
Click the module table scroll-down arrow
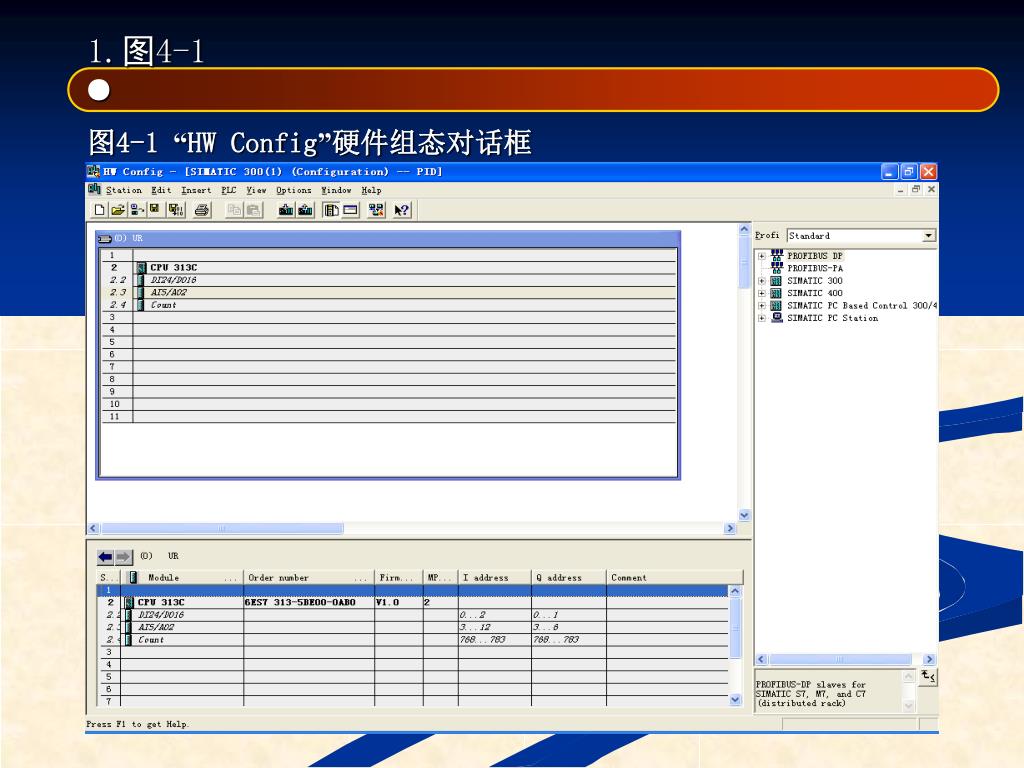(x=735, y=699)
